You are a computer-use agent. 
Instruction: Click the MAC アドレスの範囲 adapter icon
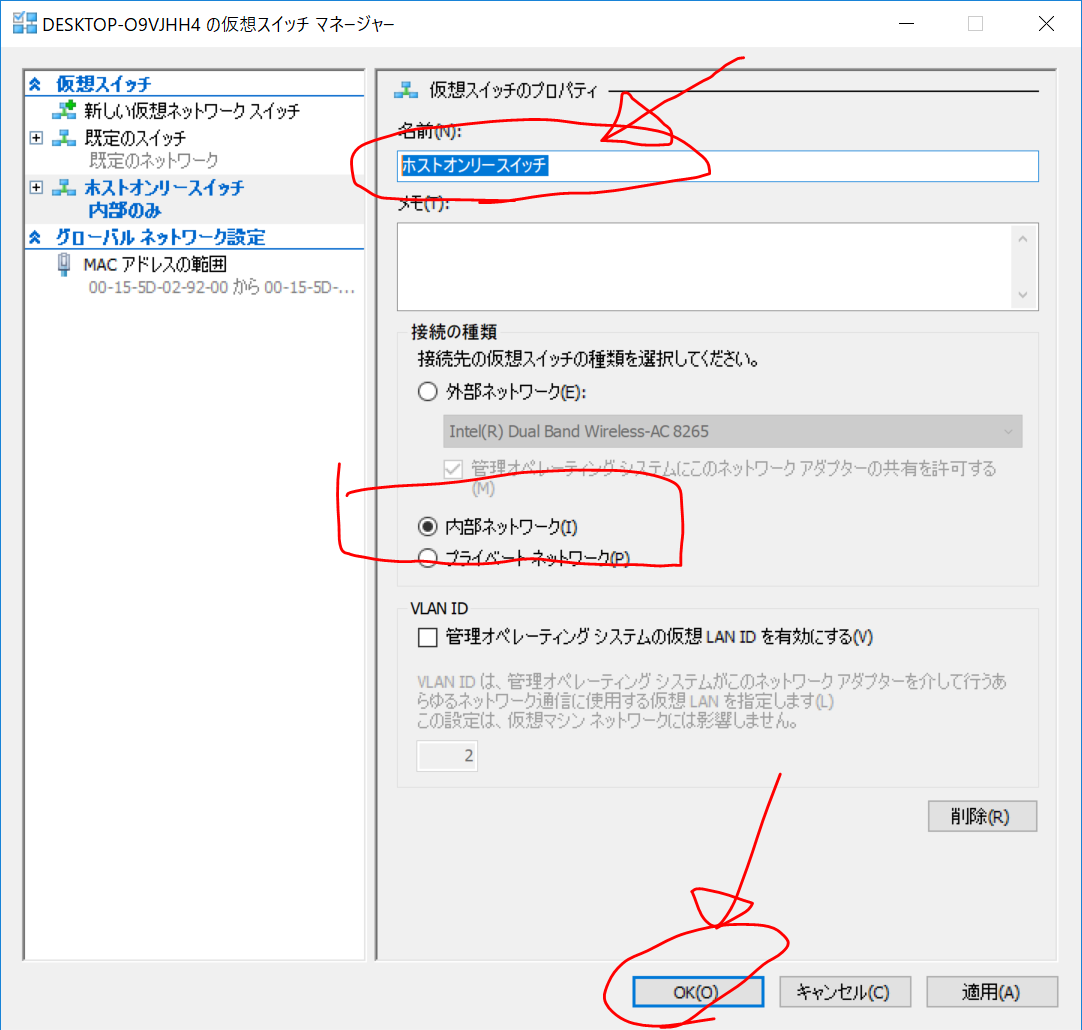tap(65, 264)
